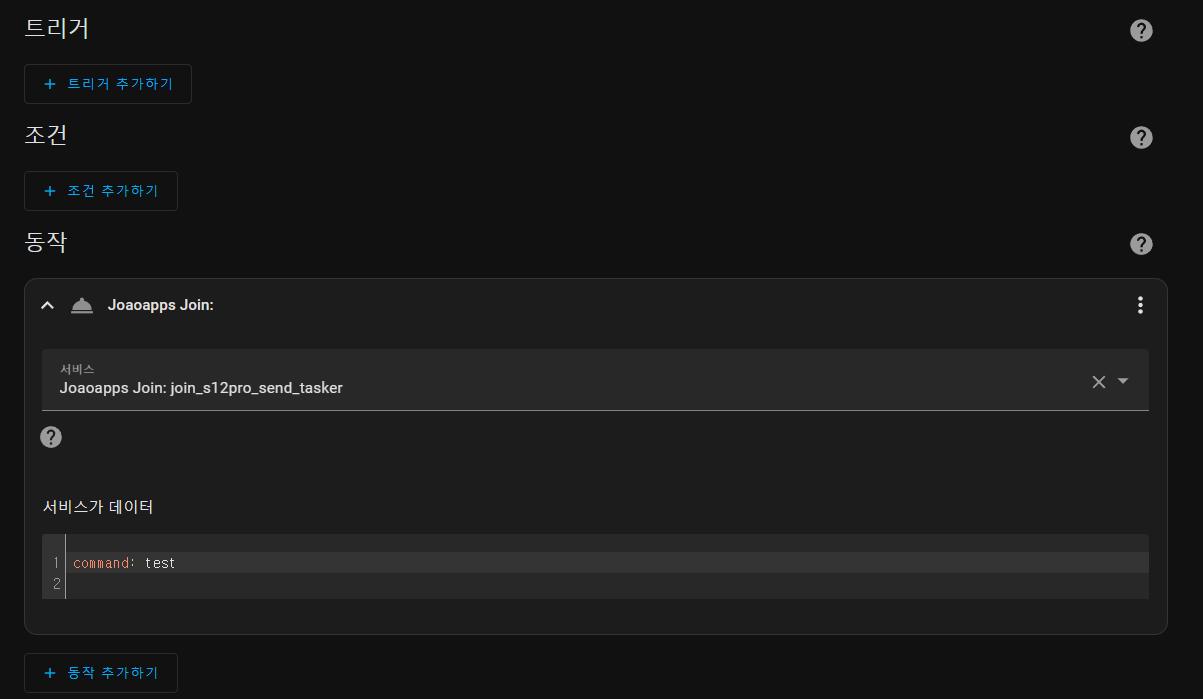Viewport: 1203px width, 699px height.
Task: Click the 조건 추가하기 button
Action: [101, 191]
